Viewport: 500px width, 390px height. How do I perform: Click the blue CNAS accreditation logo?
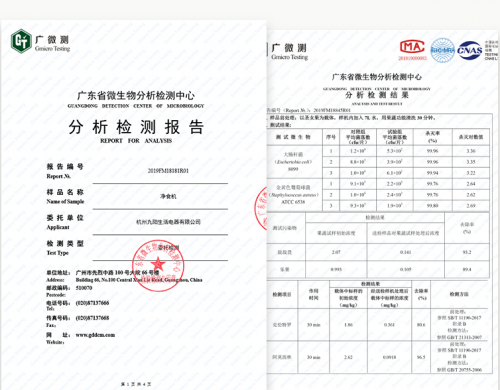click(x=470, y=50)
